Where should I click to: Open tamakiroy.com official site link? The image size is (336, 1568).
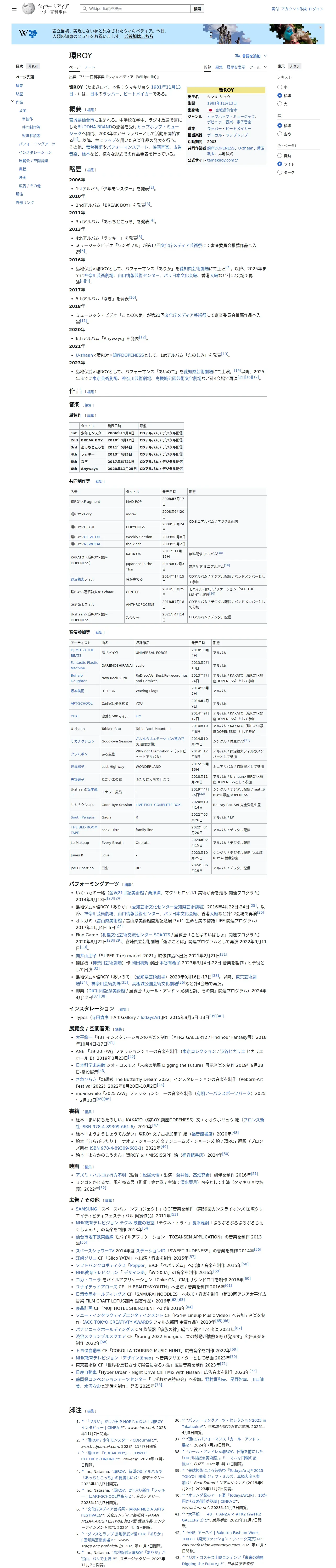click(x=223, y=160)
